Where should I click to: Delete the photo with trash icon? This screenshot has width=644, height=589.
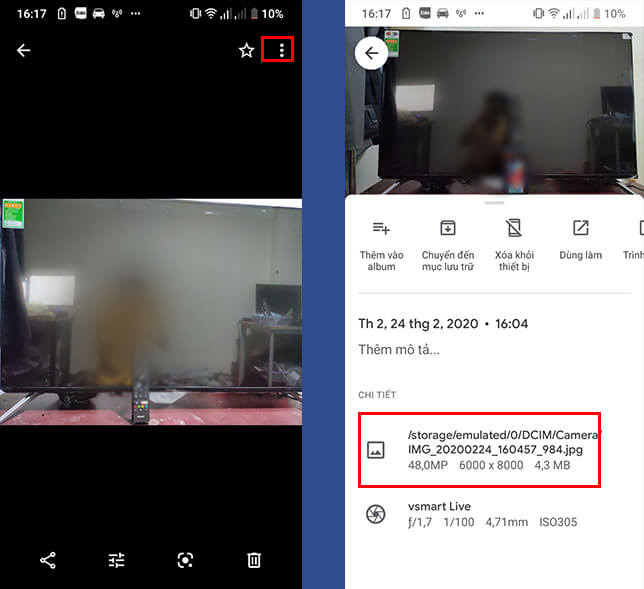(254, 560)
